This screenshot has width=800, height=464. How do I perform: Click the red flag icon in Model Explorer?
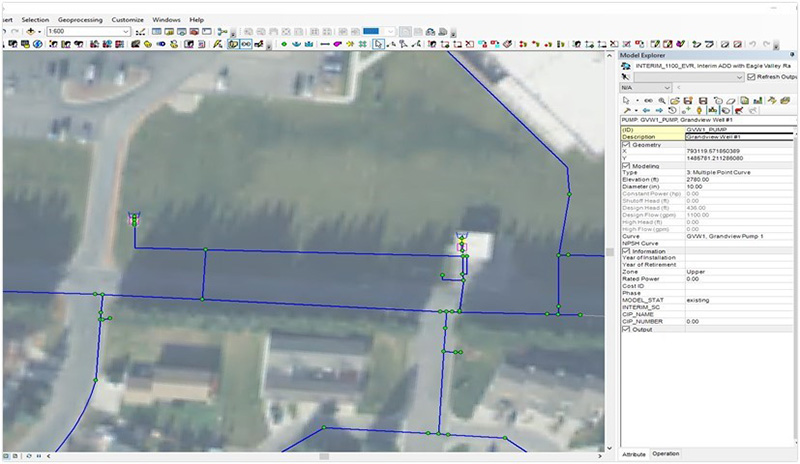pyautogui.click(x=739, y=110)
